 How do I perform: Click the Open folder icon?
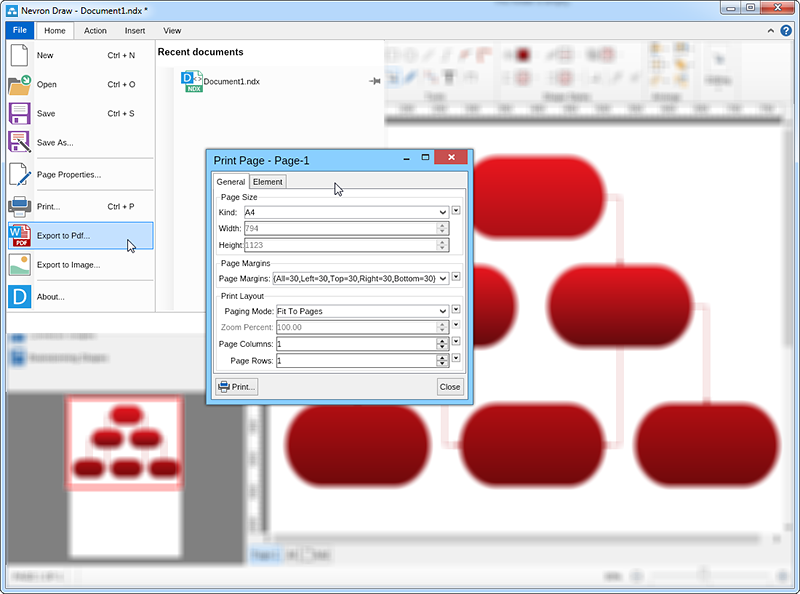[19, 85]
